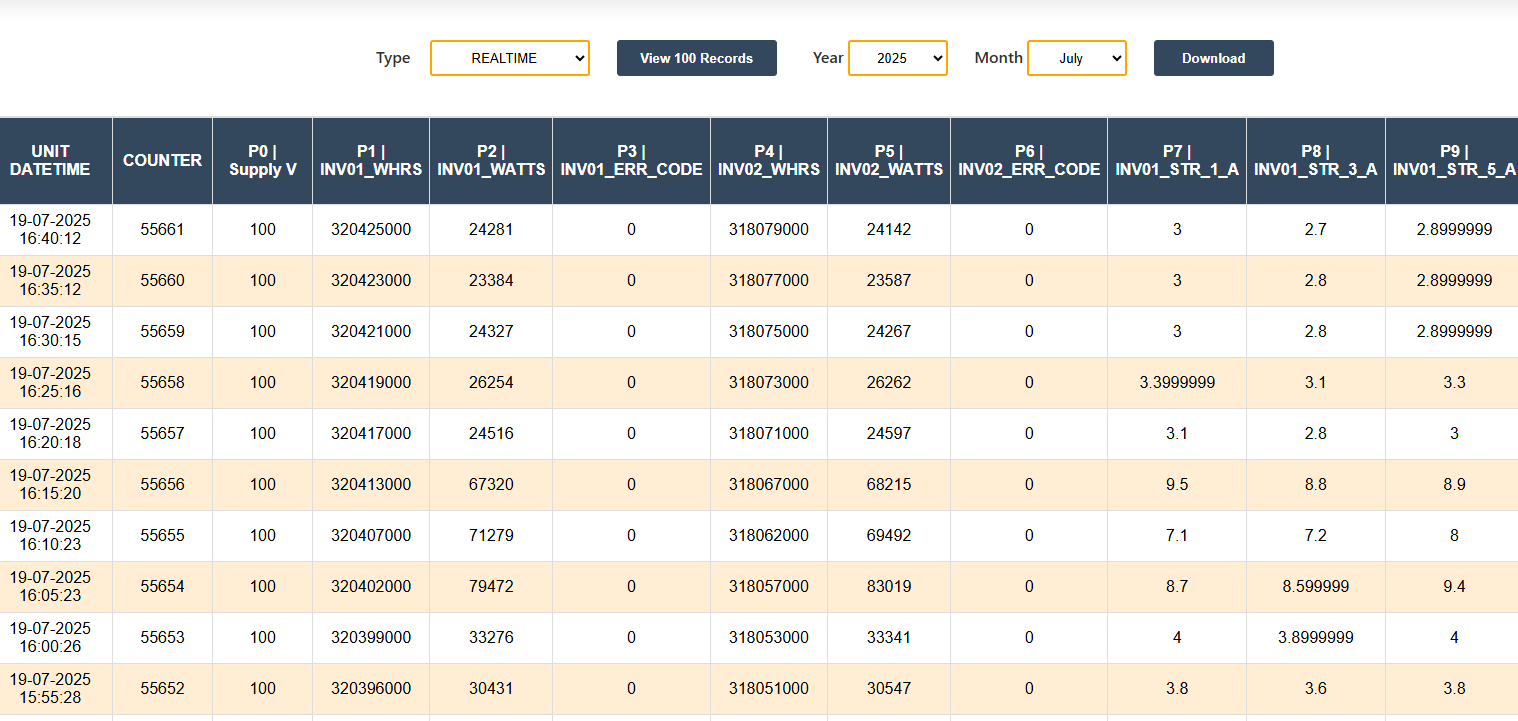Click INV01_WHRS value 320402000
The height and width of the screenshot is (721, 1518).
(371, 587)
